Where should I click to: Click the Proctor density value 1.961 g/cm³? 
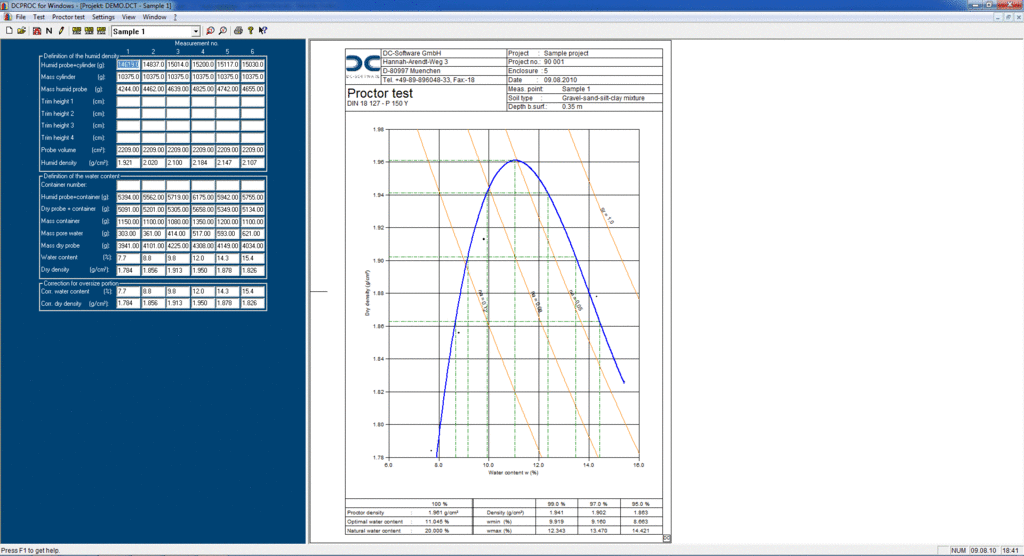click(x=443, y=513)
